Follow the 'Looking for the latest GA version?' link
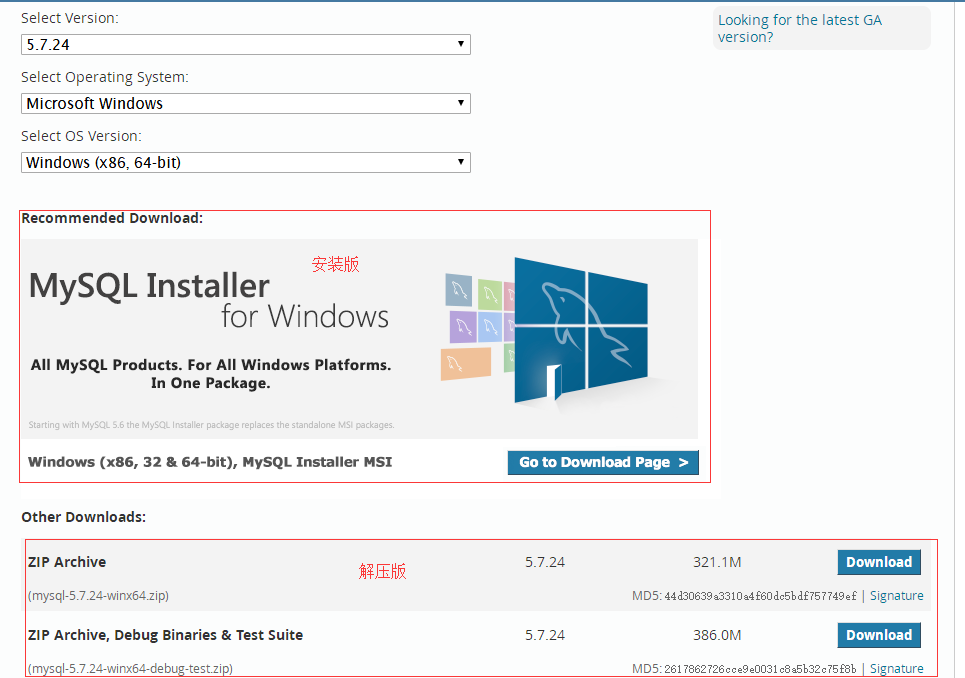965x678 pixels. [x=799, y=28]
